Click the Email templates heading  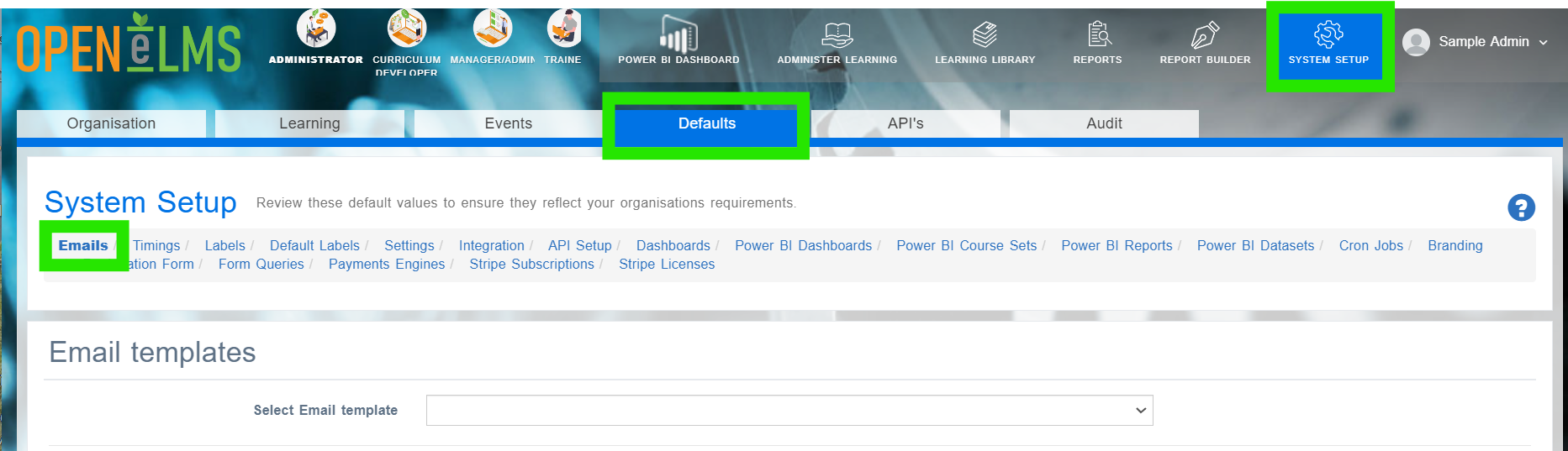coord(152,352)
